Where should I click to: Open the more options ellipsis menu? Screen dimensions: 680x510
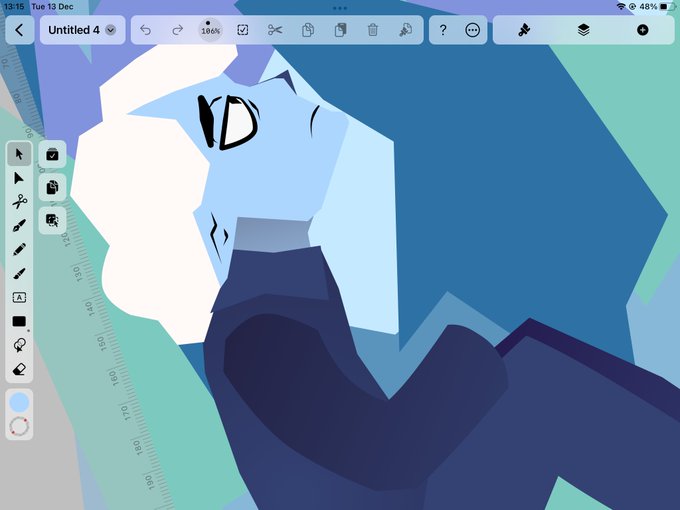pyautogui.click(x=472, y=30)
